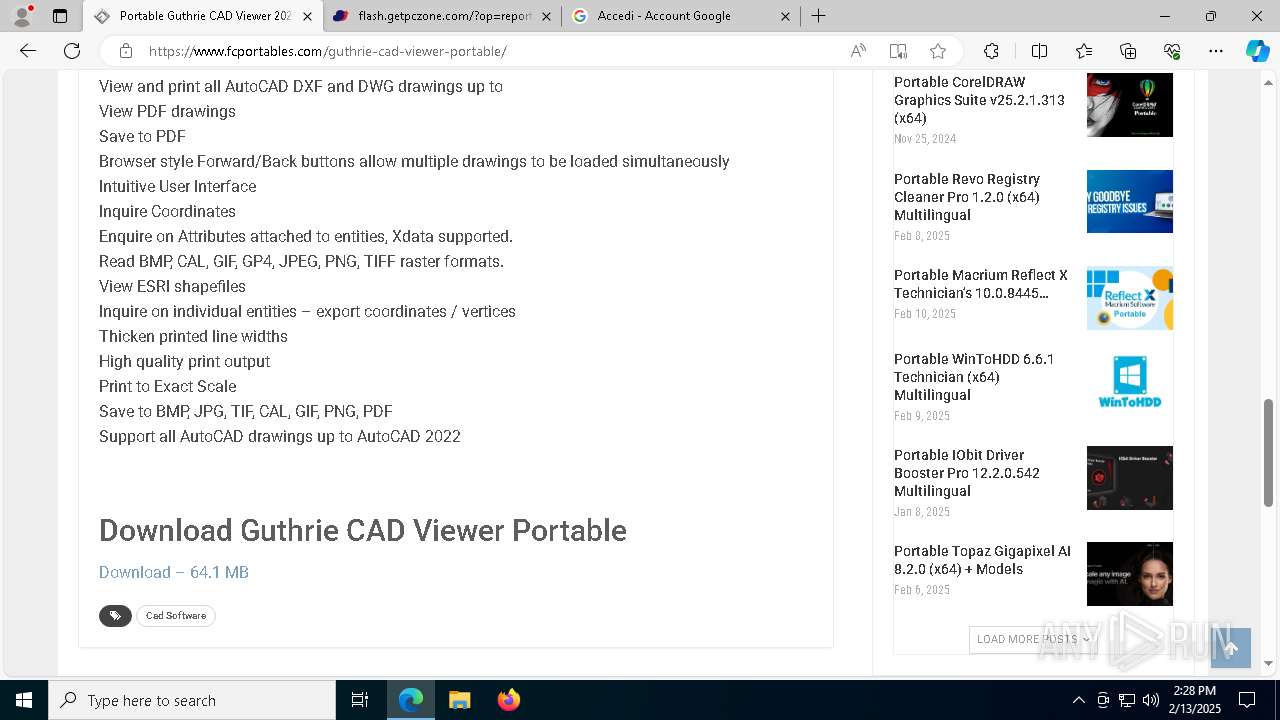Close the Accedi Account Google tab

[785, 16]
